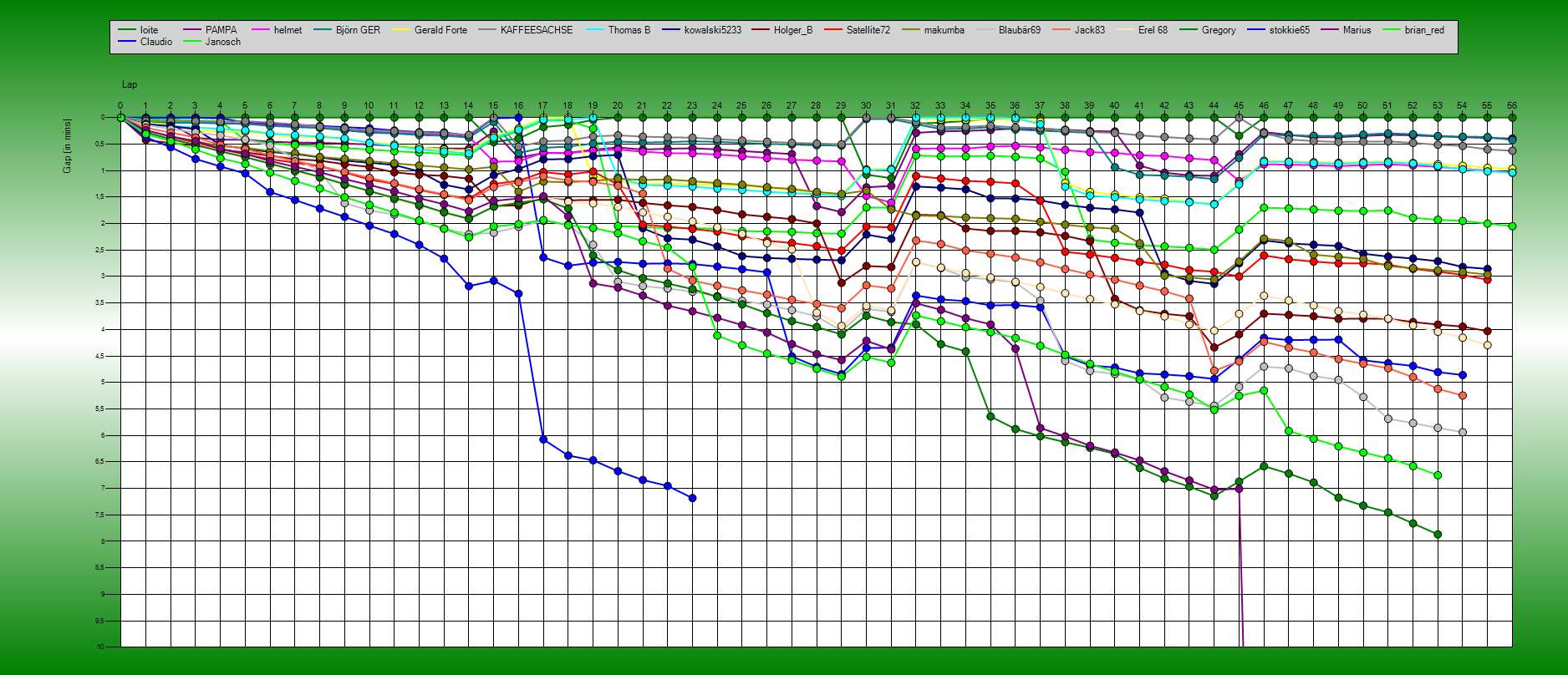Select Björn GER legend entry
The image size is (1568, 675).
[x=358, y=30]
